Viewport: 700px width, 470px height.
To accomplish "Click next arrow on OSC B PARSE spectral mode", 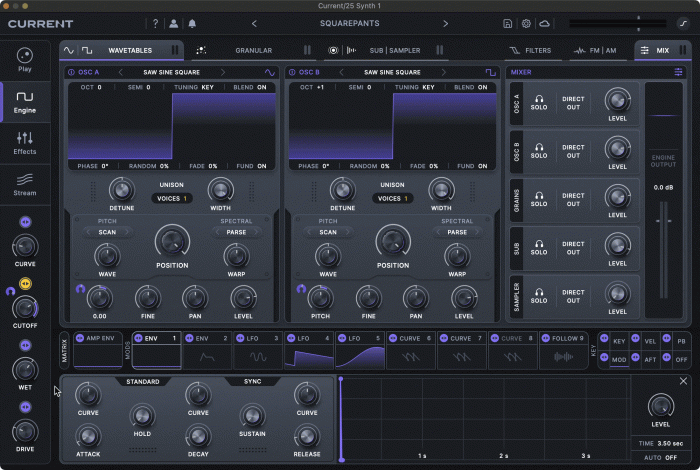I will 477,232.
